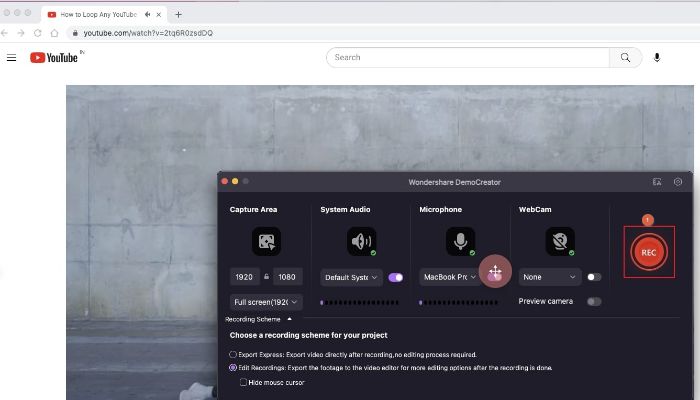Click the Preview camera label
Image resolution: width=700 pixels, height=400 pixels.
[546, 301]
